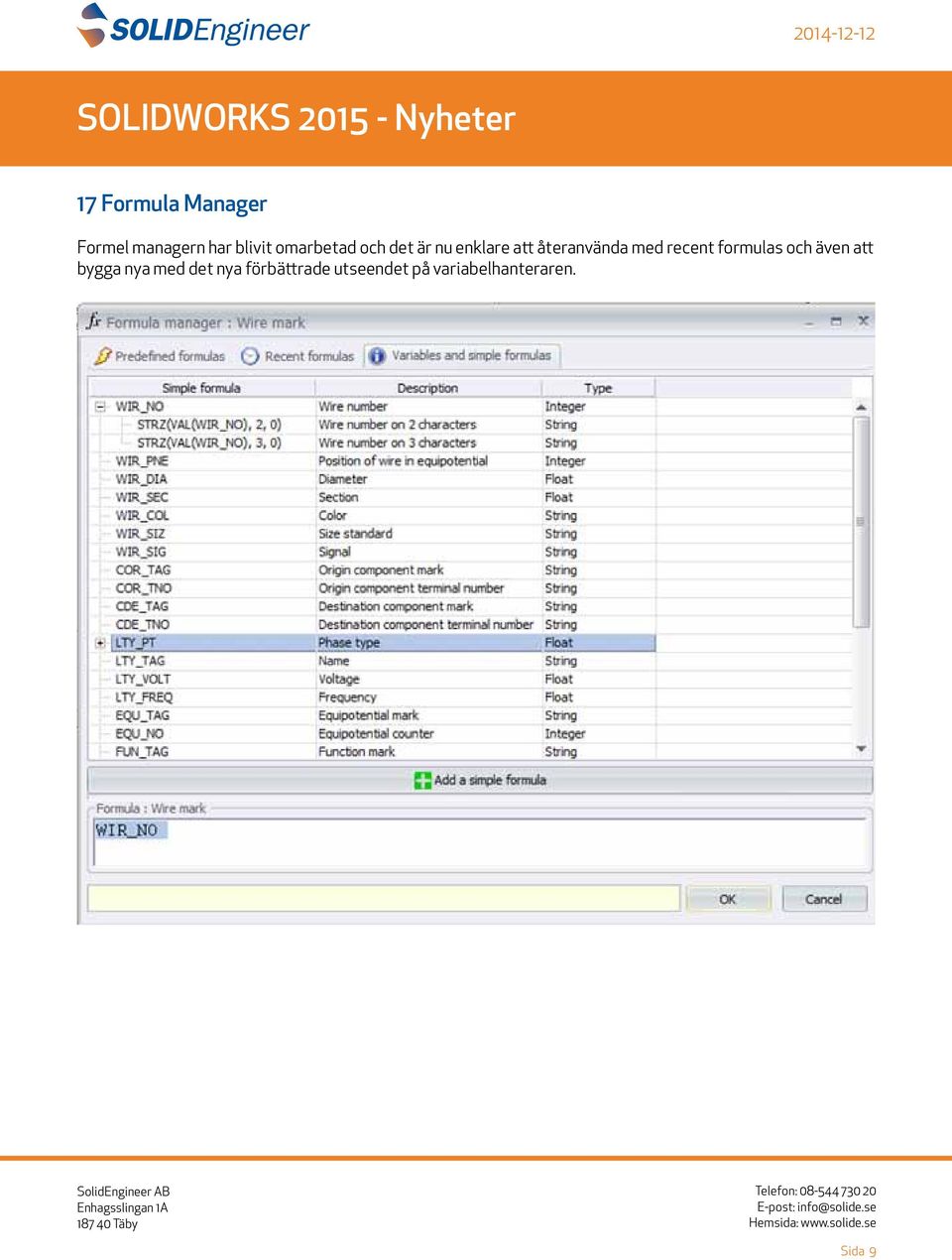Screen dimensions: 952x1260
Task: Click the 'Phase type' description cell
Action: pyautogui.click(x=349, y=643)
